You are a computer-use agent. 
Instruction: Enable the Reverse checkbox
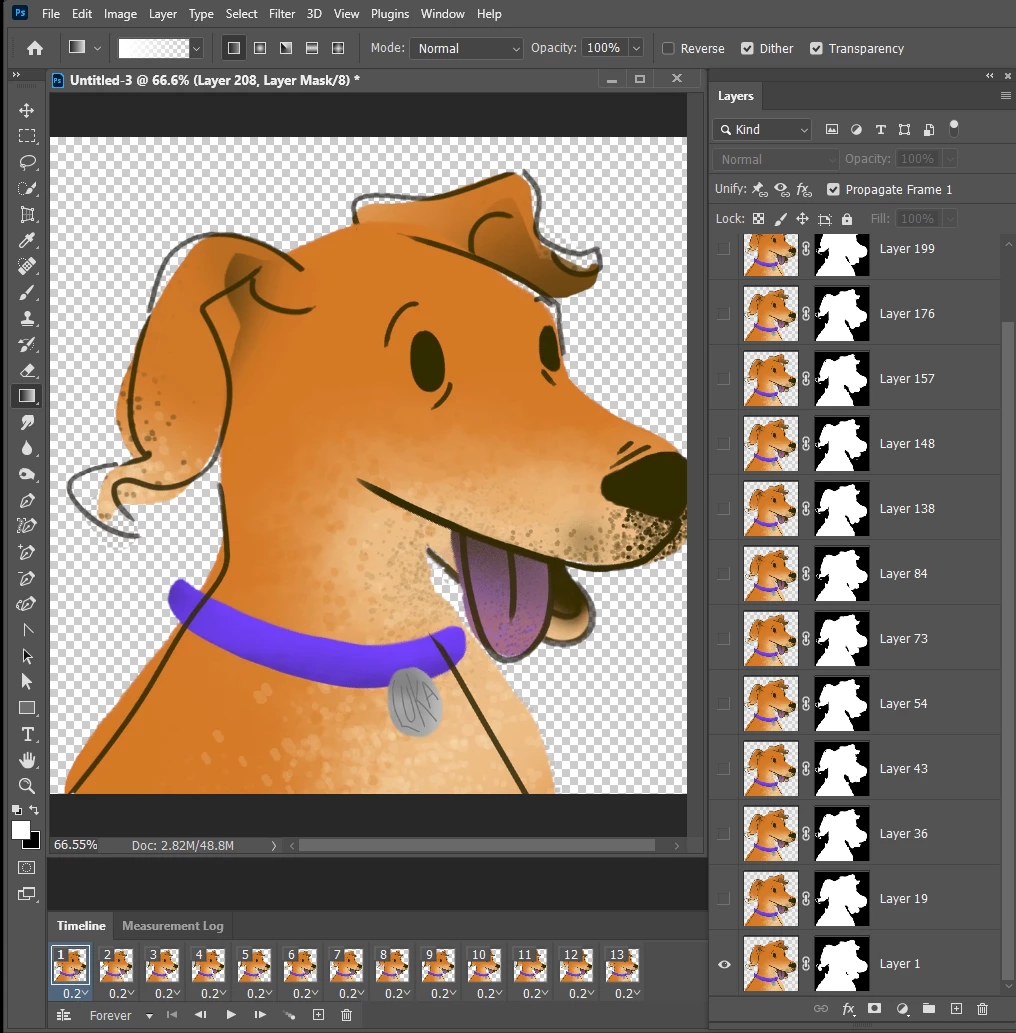[668, 48]
